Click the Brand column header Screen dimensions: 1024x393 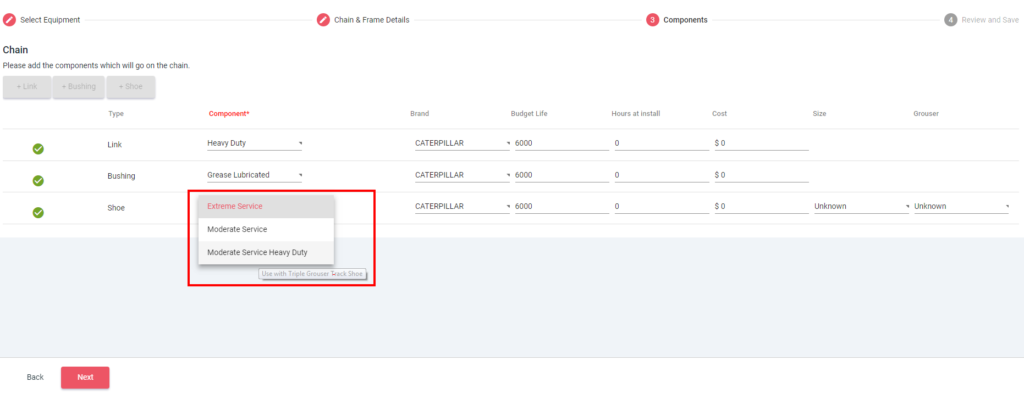419,114
